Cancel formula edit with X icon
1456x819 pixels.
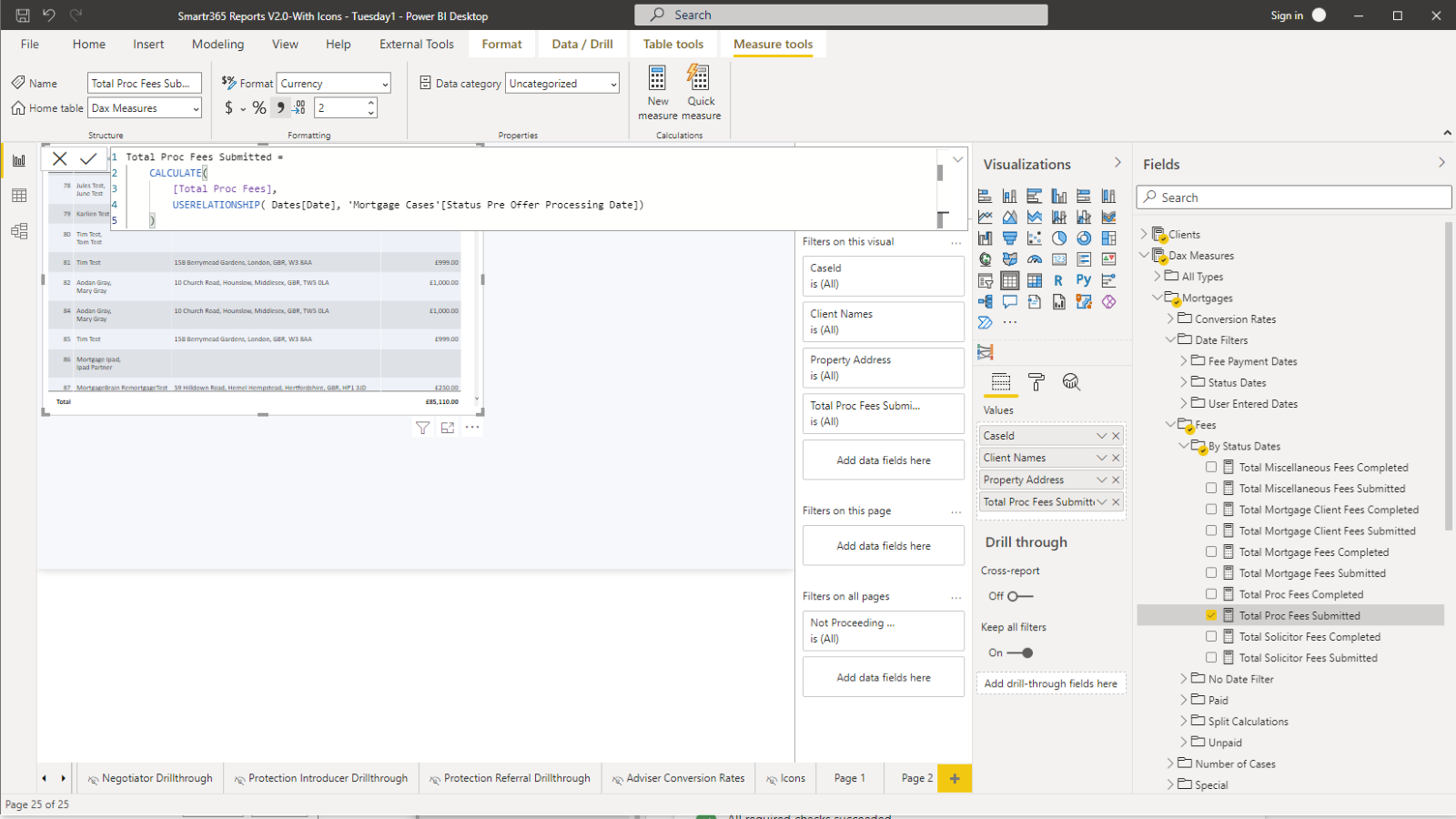tap(60, 158)
